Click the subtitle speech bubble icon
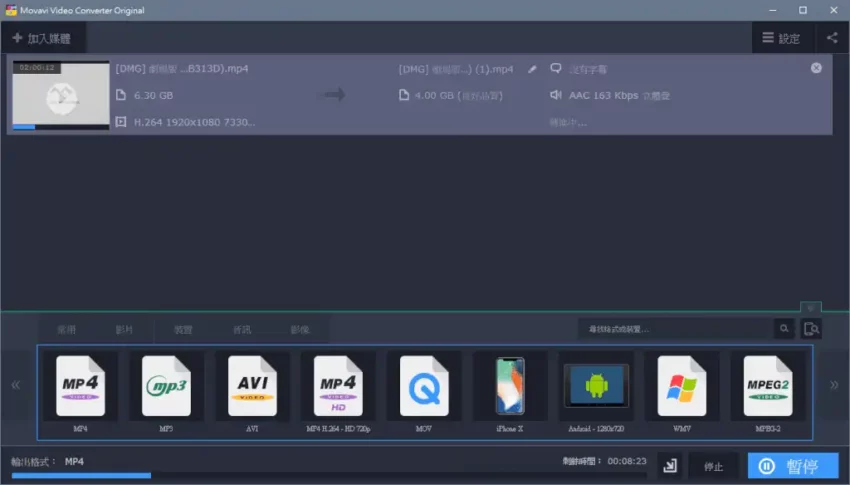This screenshot has height=485, width=850. 556,68
